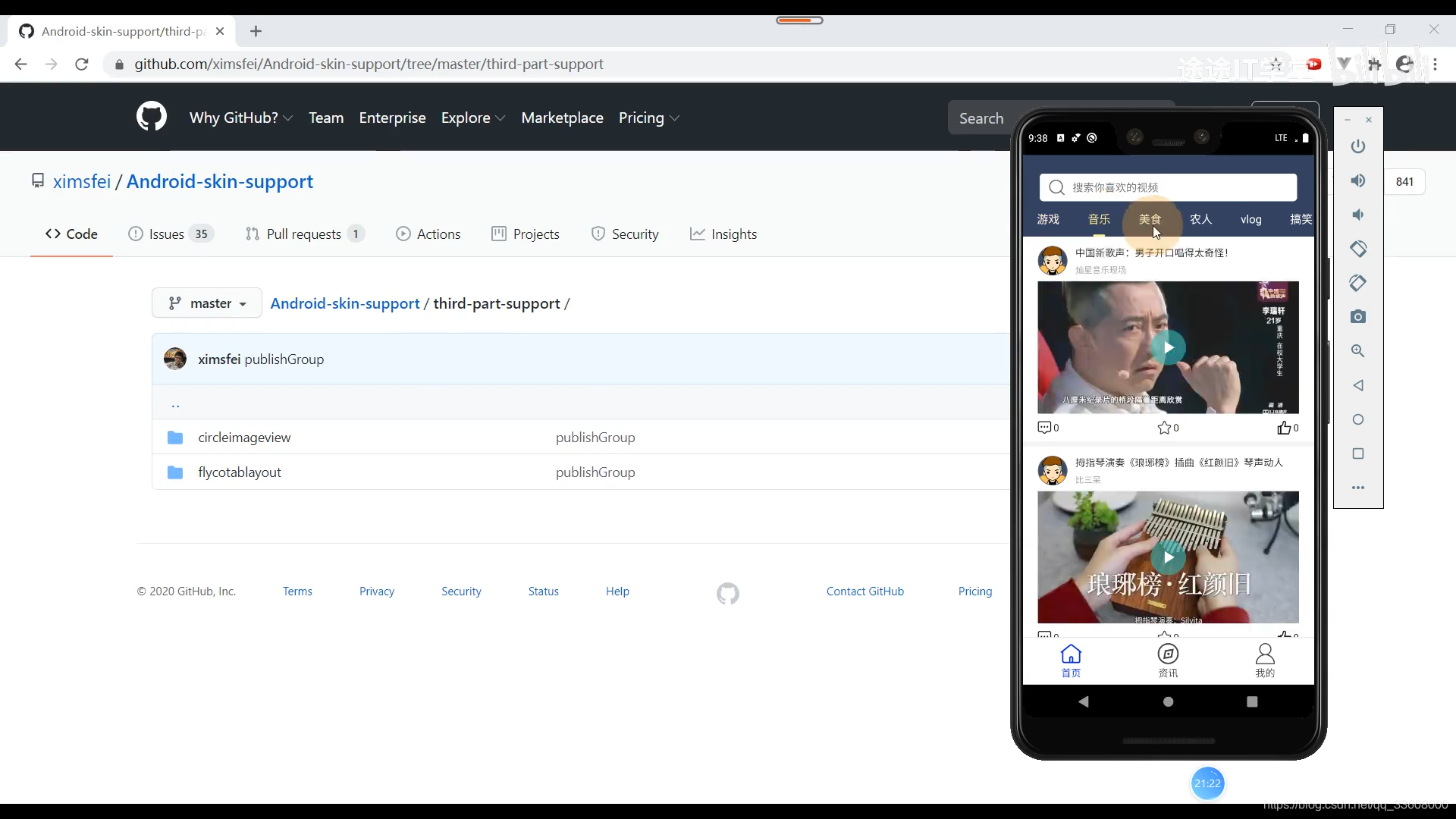Click the browser address bar URL
The image size is (1456, 819).
click(x=369, y=64)
